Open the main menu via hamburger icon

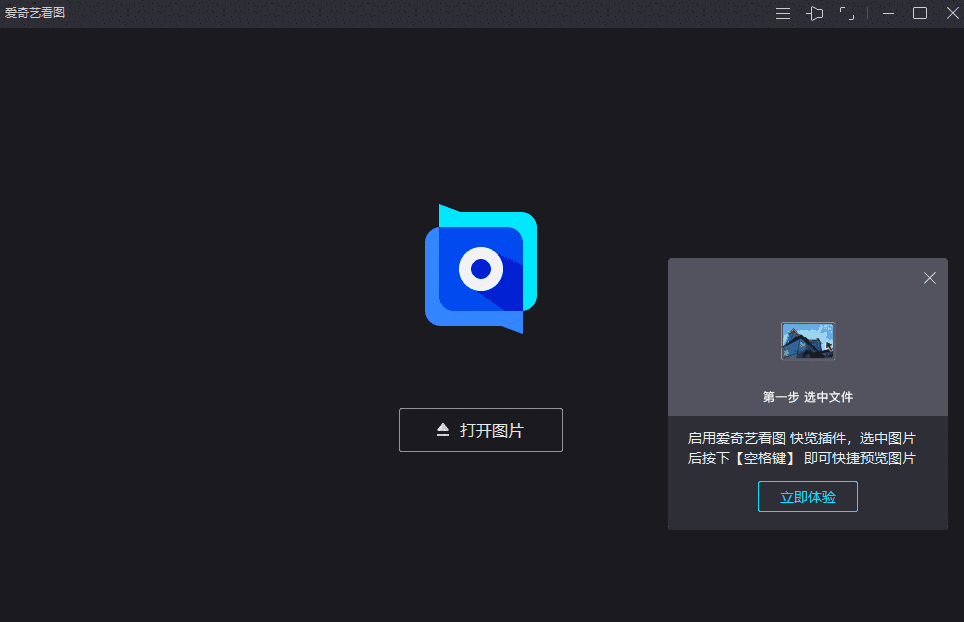coord(782,13)
